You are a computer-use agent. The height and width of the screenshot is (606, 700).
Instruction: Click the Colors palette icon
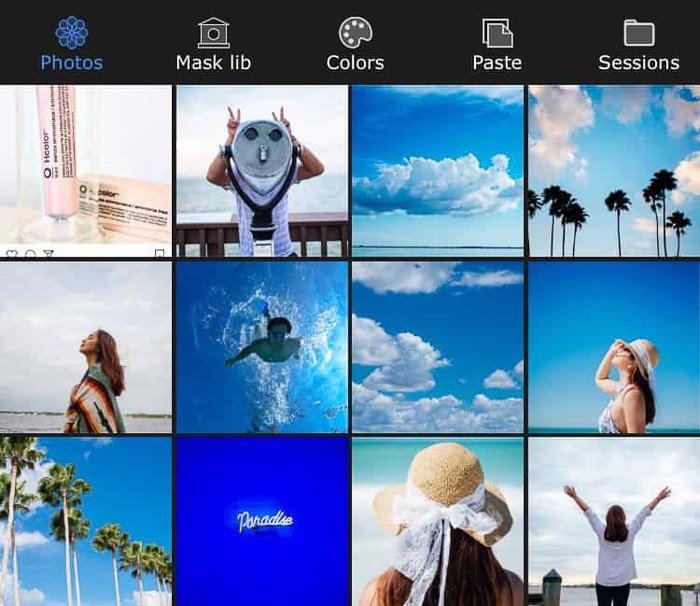pyautogui.click(x=355, y=32)
